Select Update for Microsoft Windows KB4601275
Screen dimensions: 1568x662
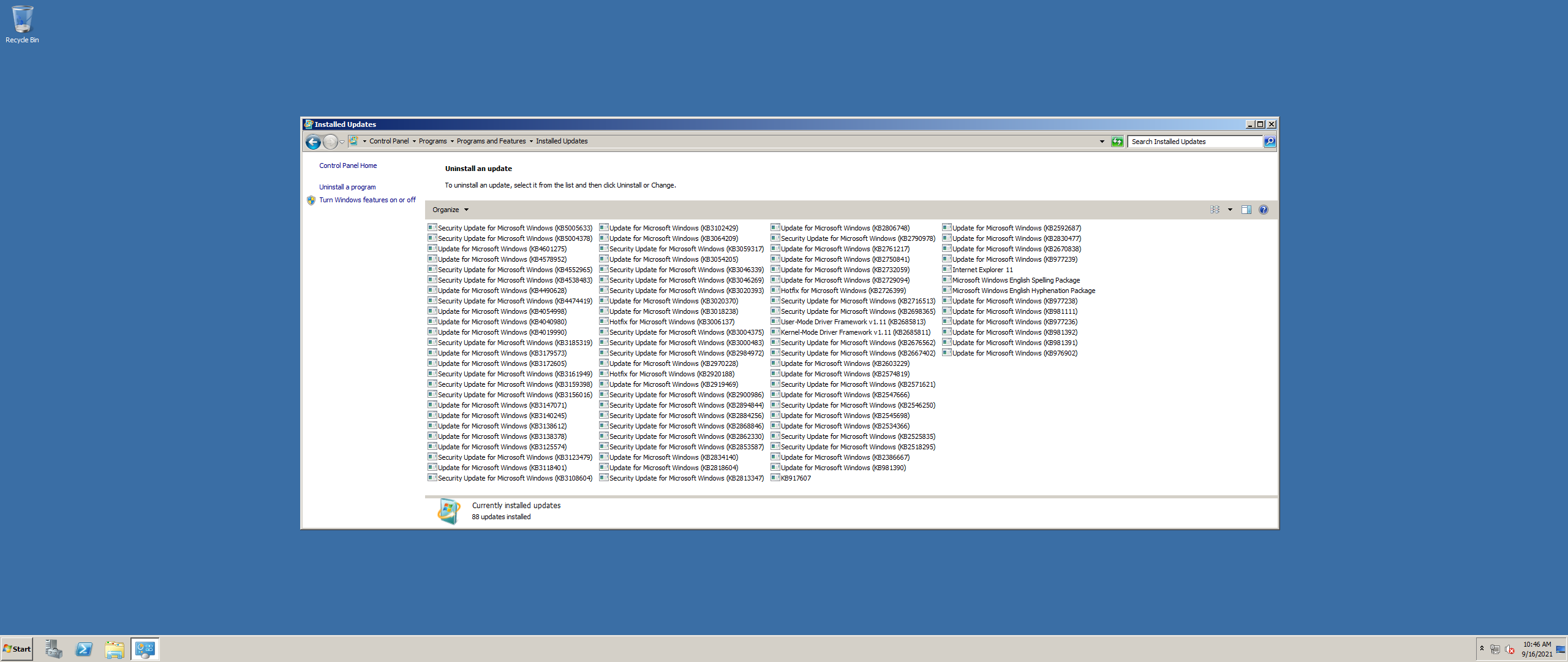[497, 249]
